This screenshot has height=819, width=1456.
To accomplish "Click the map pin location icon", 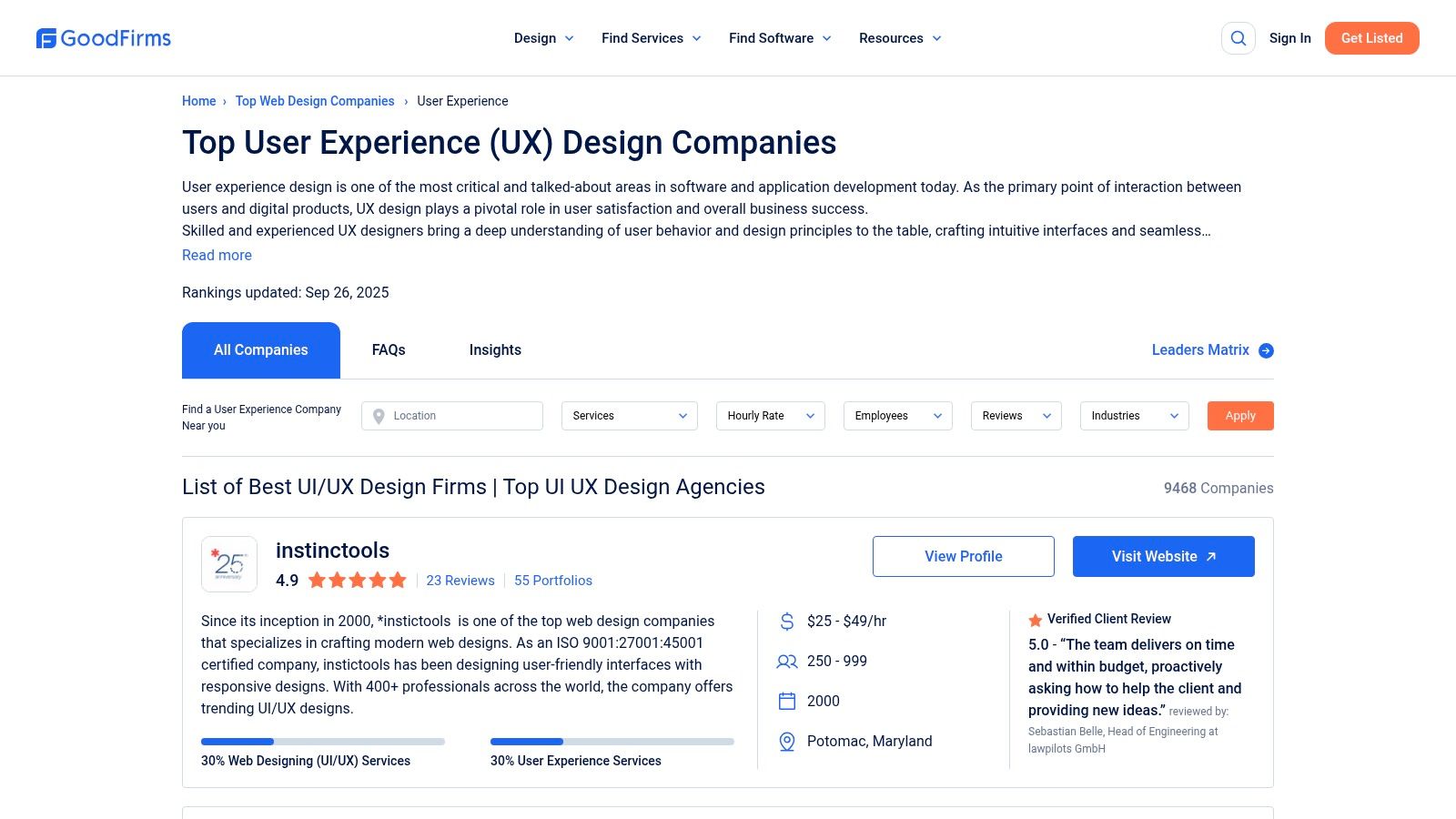I will [787, 742].
